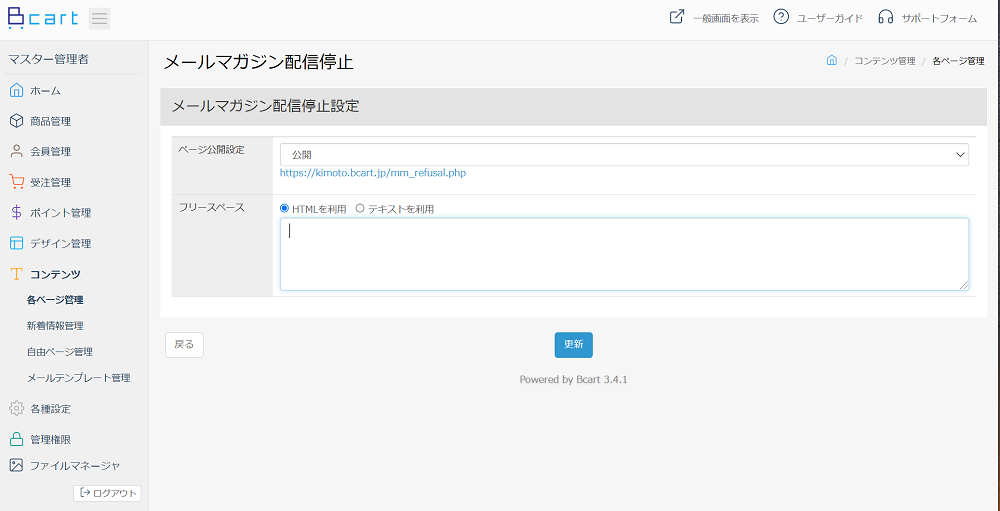Click the 戻る button
The image size is (1000, 511).
(x=184, y=344)
